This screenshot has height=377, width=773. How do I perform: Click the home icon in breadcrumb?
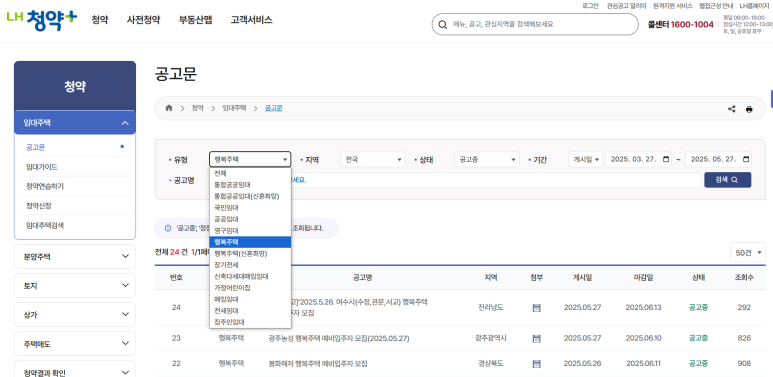(x=169, y=108)
